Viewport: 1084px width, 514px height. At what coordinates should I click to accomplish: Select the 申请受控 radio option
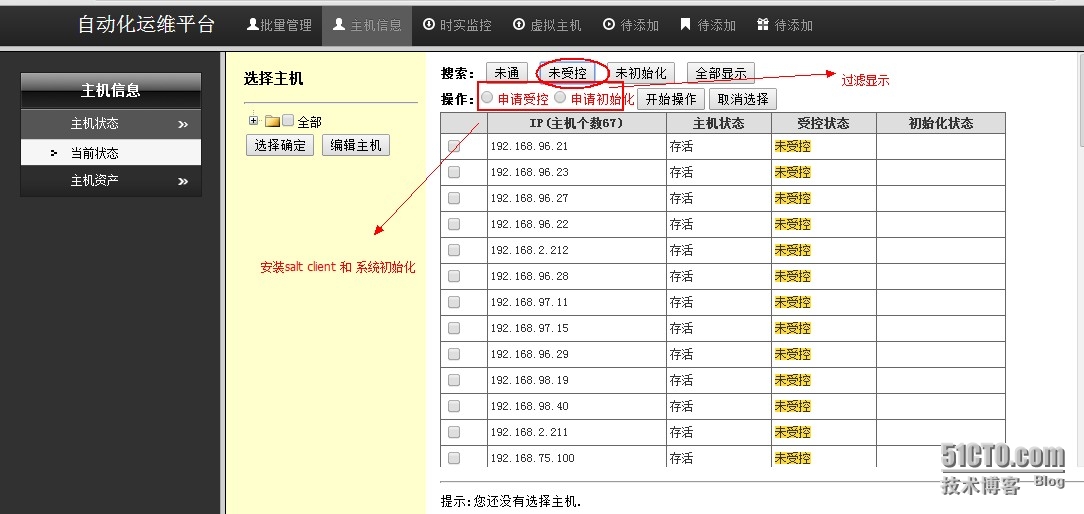coord(487,97)
